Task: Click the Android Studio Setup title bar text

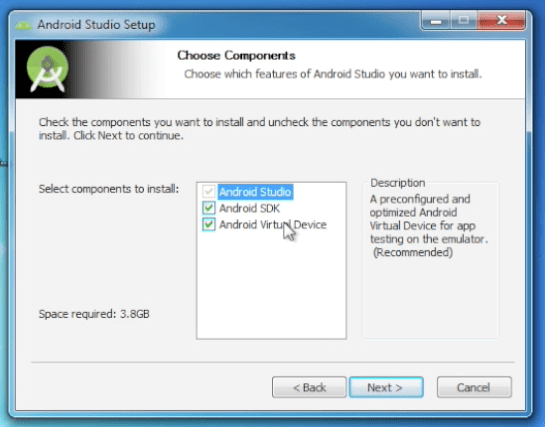Action: pos(96,25)
